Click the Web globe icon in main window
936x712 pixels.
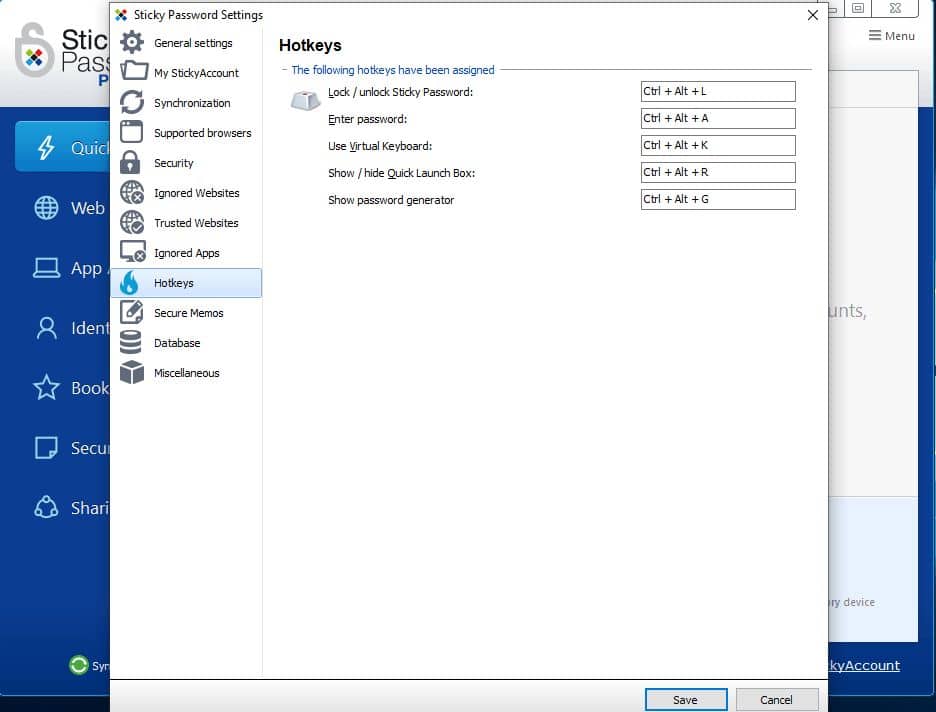coord(46,208)
